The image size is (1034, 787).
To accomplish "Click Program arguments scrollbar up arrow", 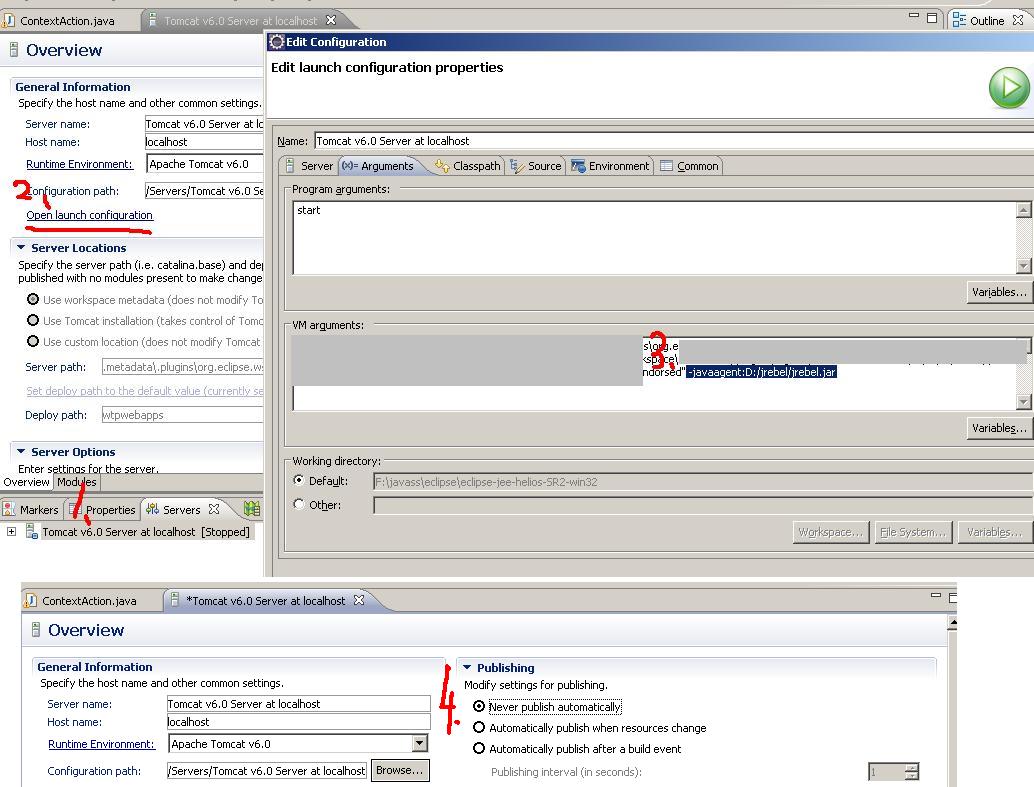I will click(1023, 210).
